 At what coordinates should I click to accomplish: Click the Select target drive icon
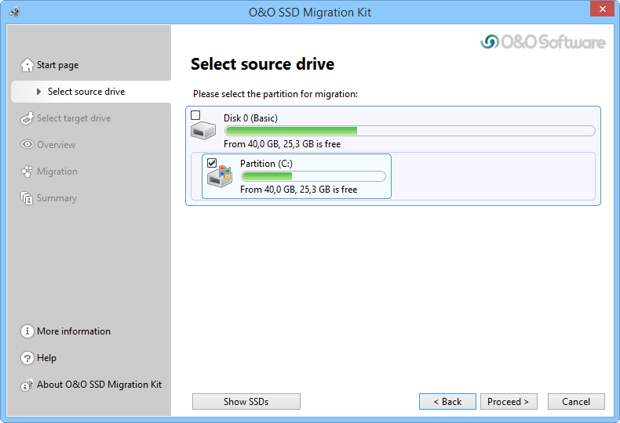[x=27, y=118]
